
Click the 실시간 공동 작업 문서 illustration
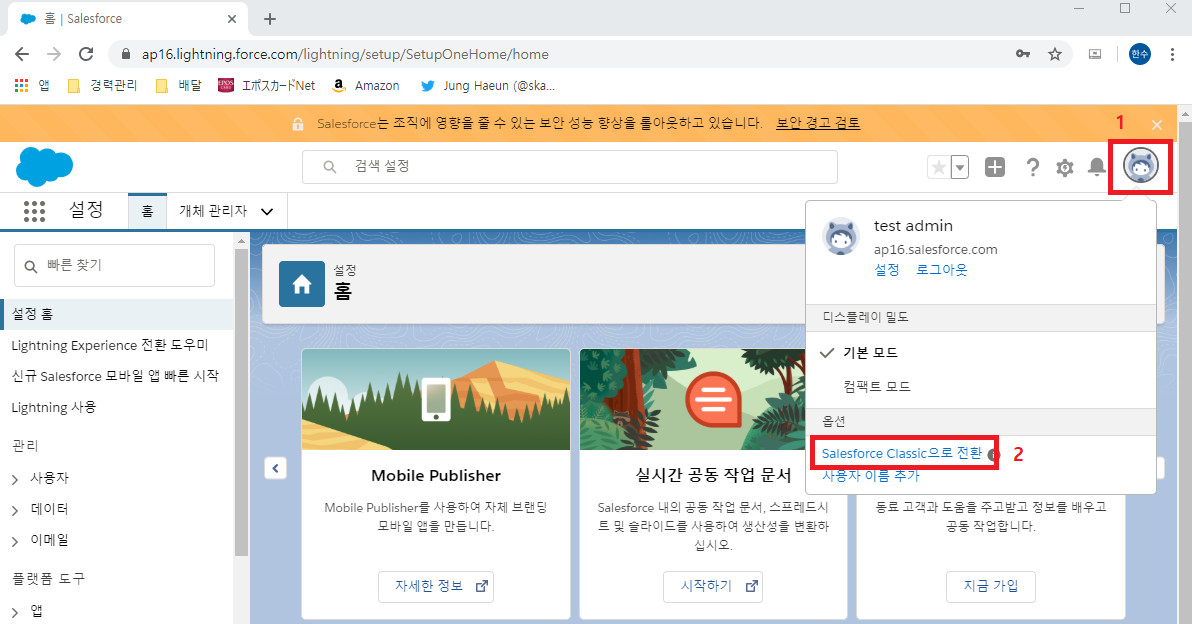pyautogui.click(x=693, y=400)
